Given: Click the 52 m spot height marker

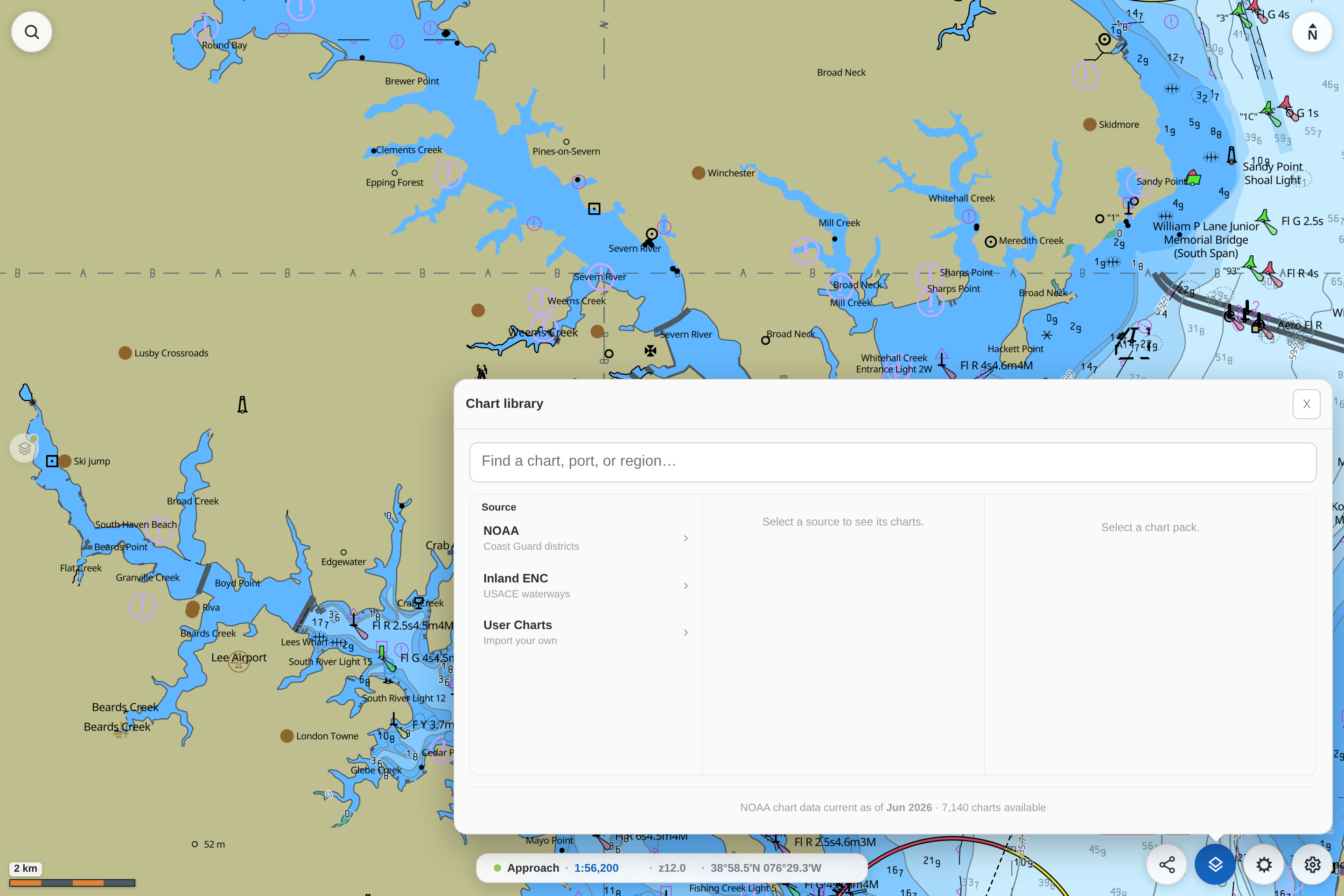Looking at the screenshot, I should pyautogui.click(x=194, y=844).
